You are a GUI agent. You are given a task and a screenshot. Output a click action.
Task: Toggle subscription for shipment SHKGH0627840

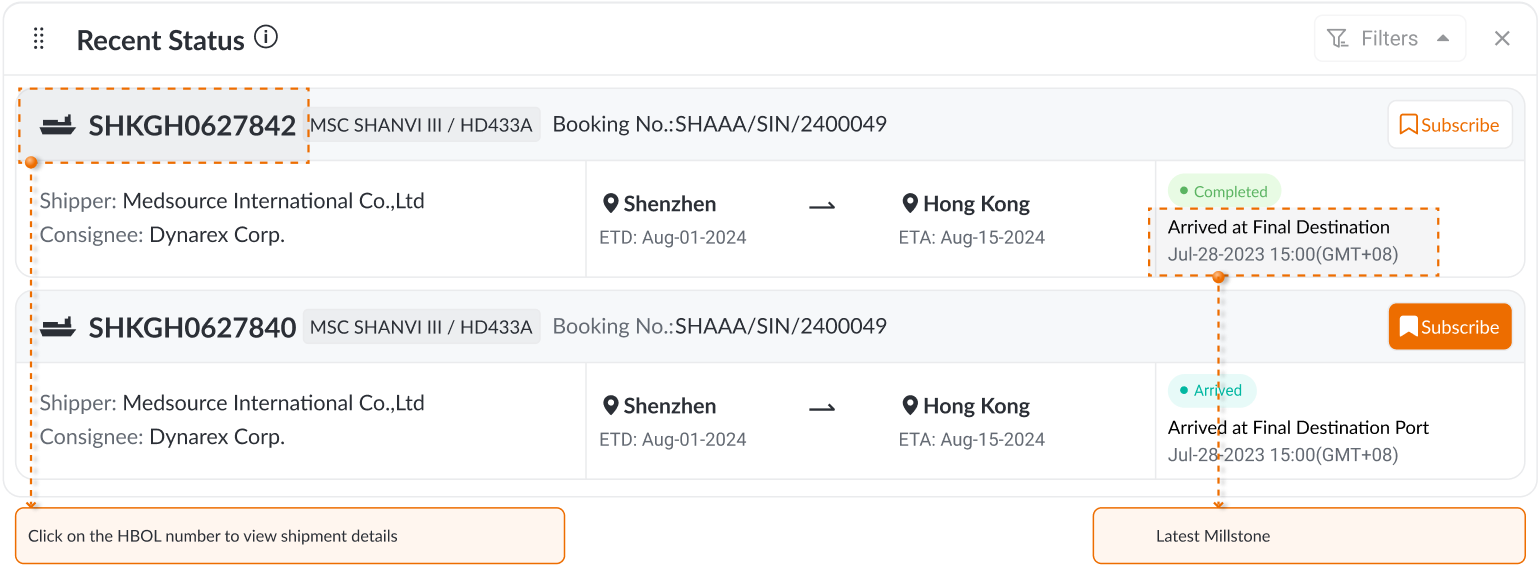(1449, 327)
